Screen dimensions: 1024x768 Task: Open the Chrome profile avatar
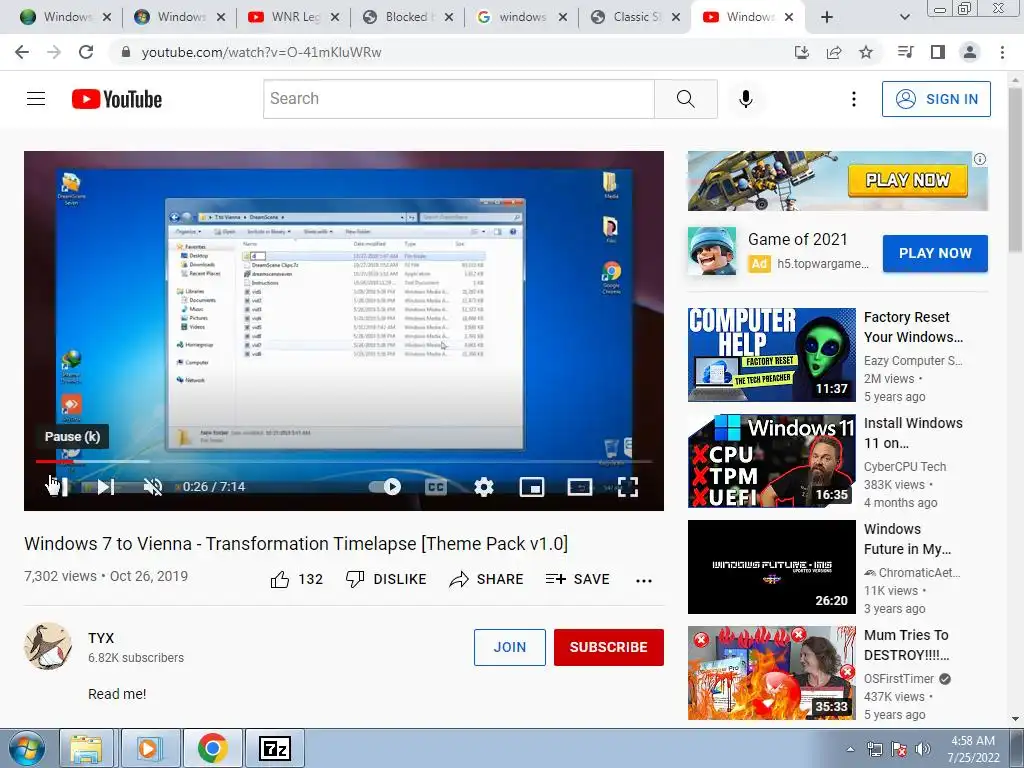point(970,52)
